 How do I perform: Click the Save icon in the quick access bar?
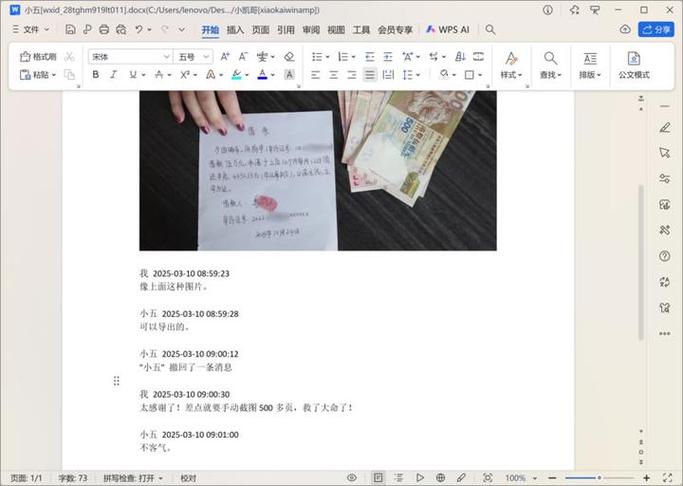[70, 30]
